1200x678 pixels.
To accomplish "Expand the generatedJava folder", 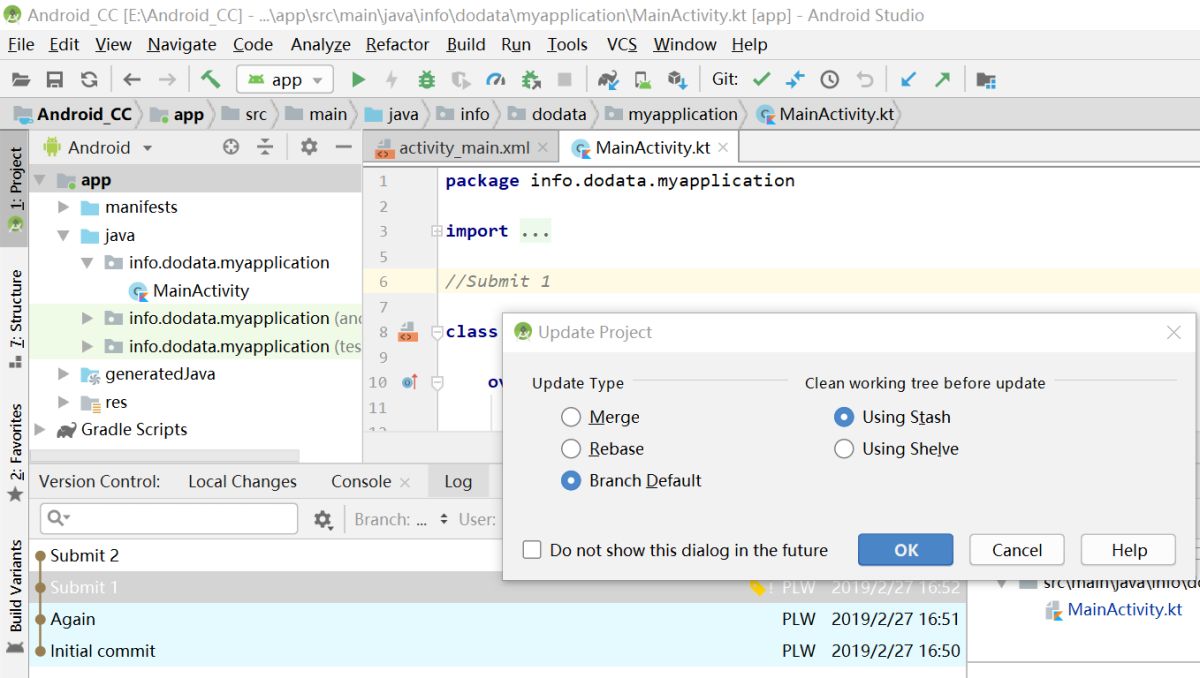I will pos(64,374).
